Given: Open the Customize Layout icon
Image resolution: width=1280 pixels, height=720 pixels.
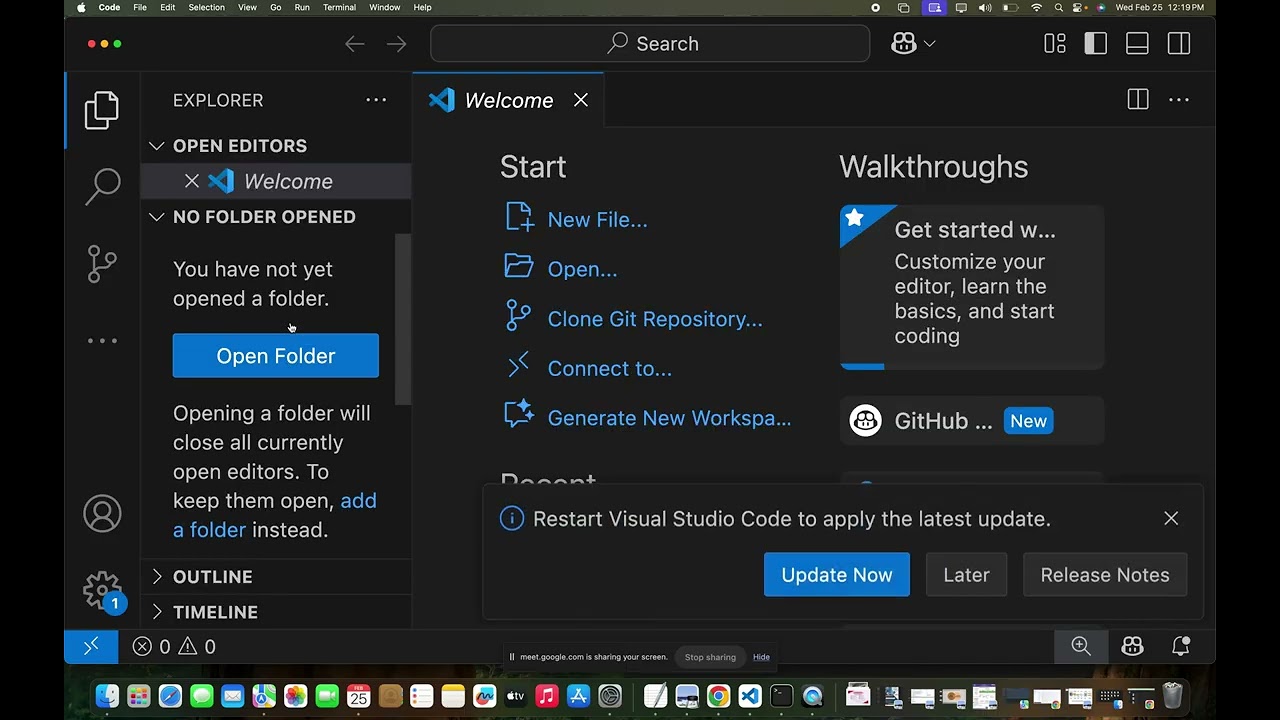Looking at the screenshot, I should click(1055, 44).
